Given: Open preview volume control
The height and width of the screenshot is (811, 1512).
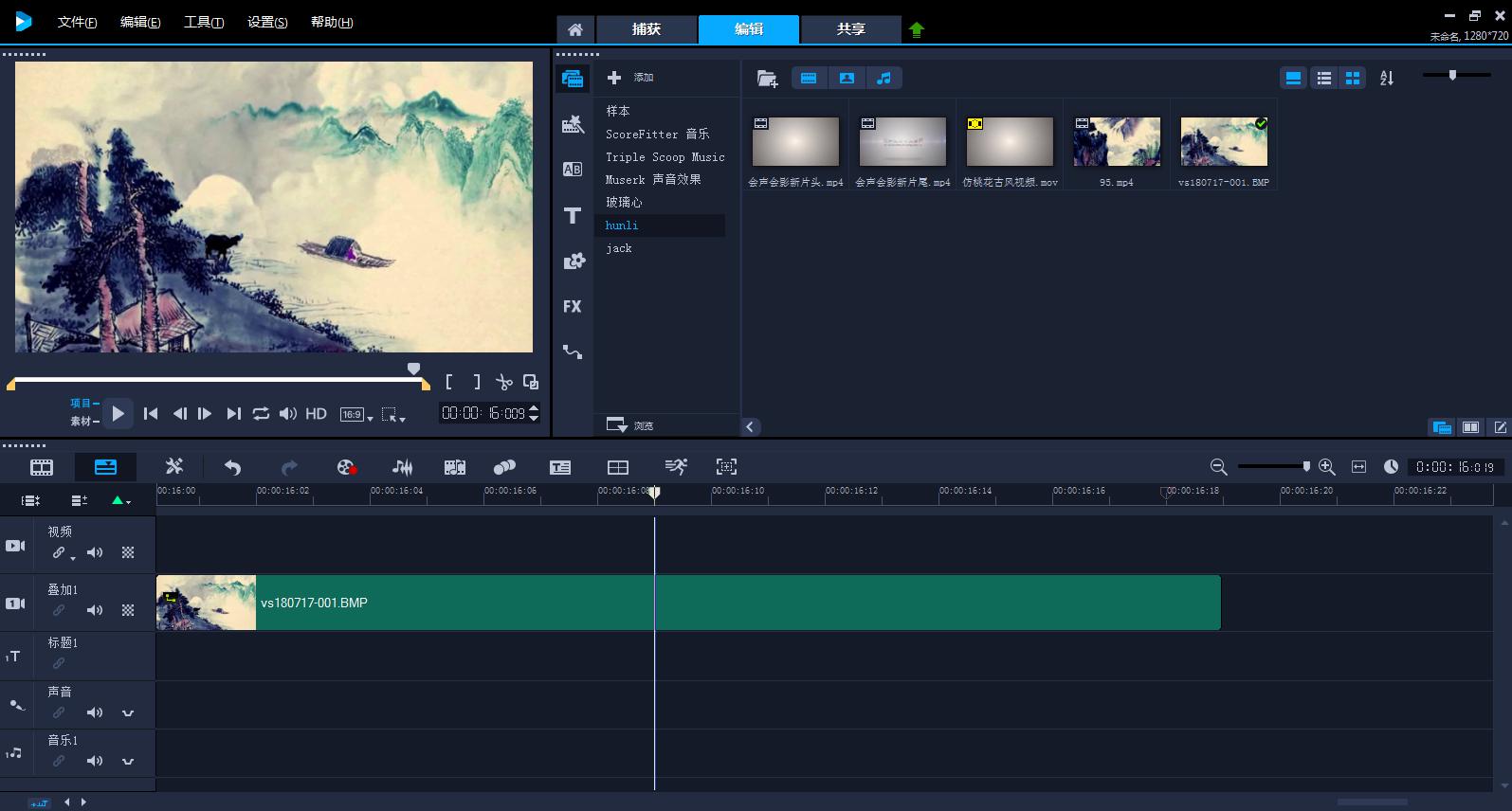Looking at the screenshot, I should point(288,413).
